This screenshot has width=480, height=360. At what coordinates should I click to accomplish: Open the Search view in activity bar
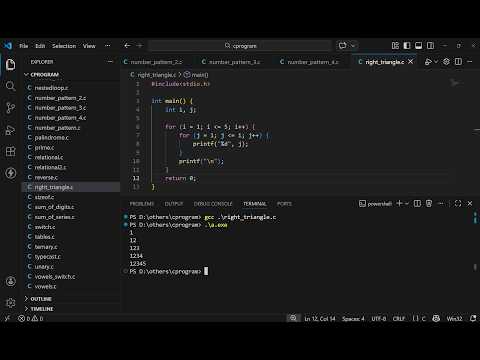pos(10,86)
